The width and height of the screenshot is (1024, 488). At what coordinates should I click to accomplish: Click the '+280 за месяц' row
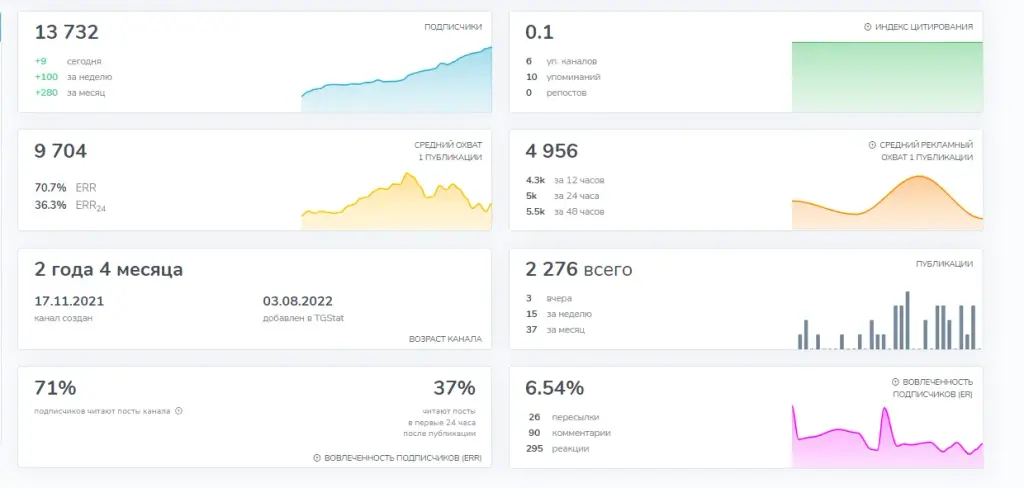(x=70, y=93)
